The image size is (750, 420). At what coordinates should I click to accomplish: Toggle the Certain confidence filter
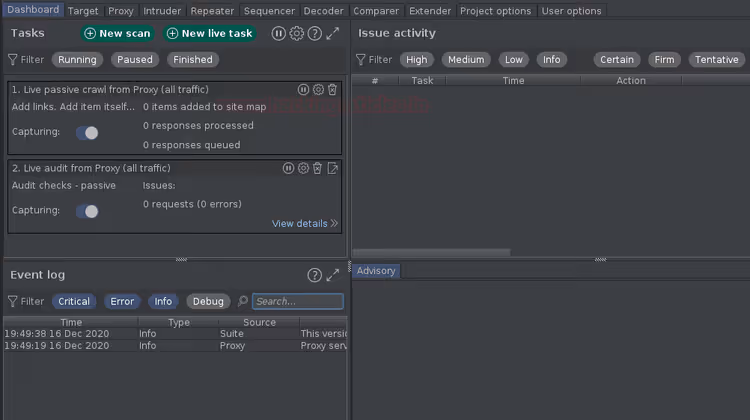[617, 59]
